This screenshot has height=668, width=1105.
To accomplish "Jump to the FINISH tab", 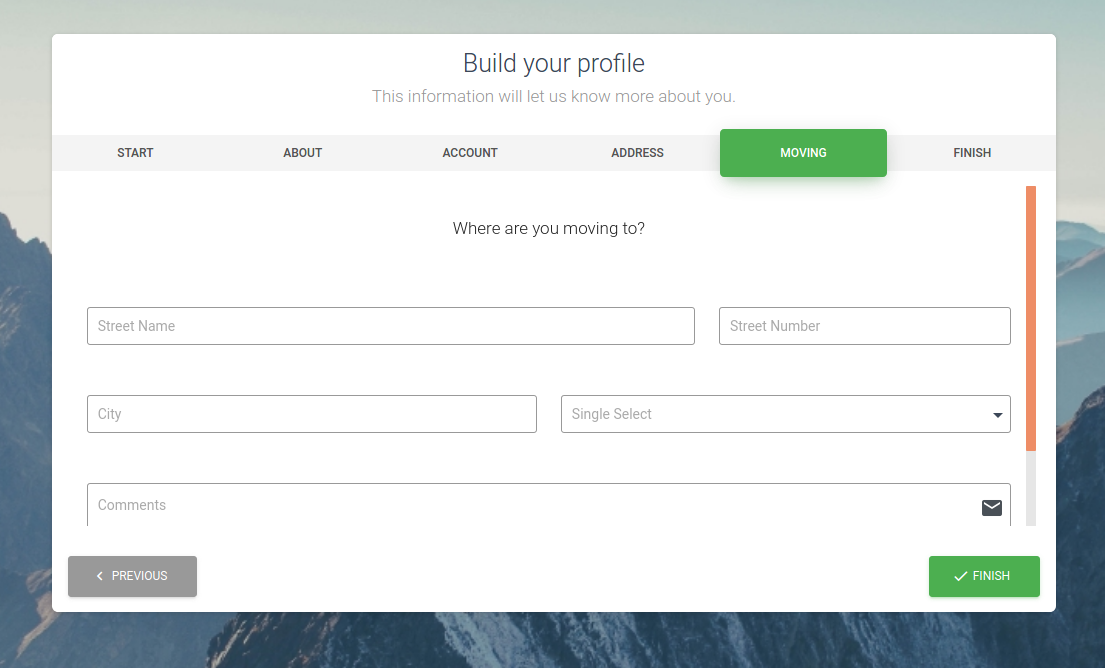I will click(972, 153).
